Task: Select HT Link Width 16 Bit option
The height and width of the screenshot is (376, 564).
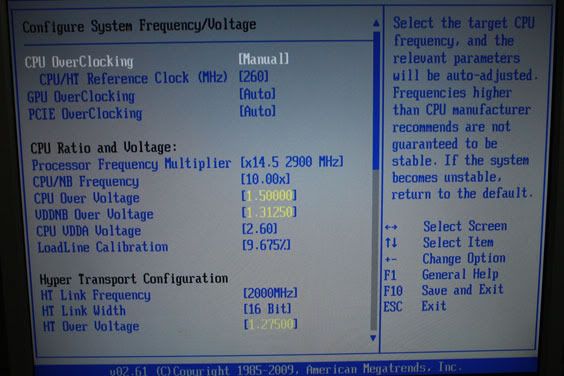Action: [x=267, y=309]
